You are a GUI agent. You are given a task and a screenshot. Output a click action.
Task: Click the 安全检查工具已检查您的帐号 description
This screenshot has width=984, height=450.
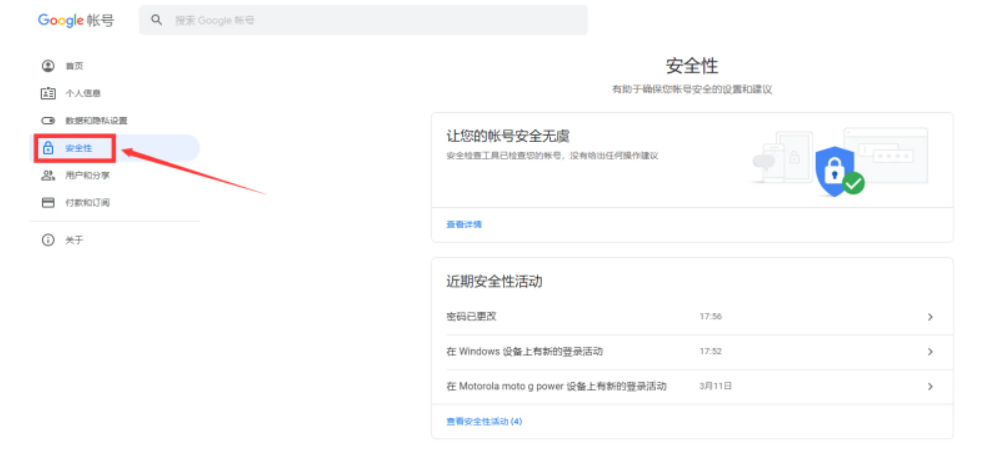552,155
